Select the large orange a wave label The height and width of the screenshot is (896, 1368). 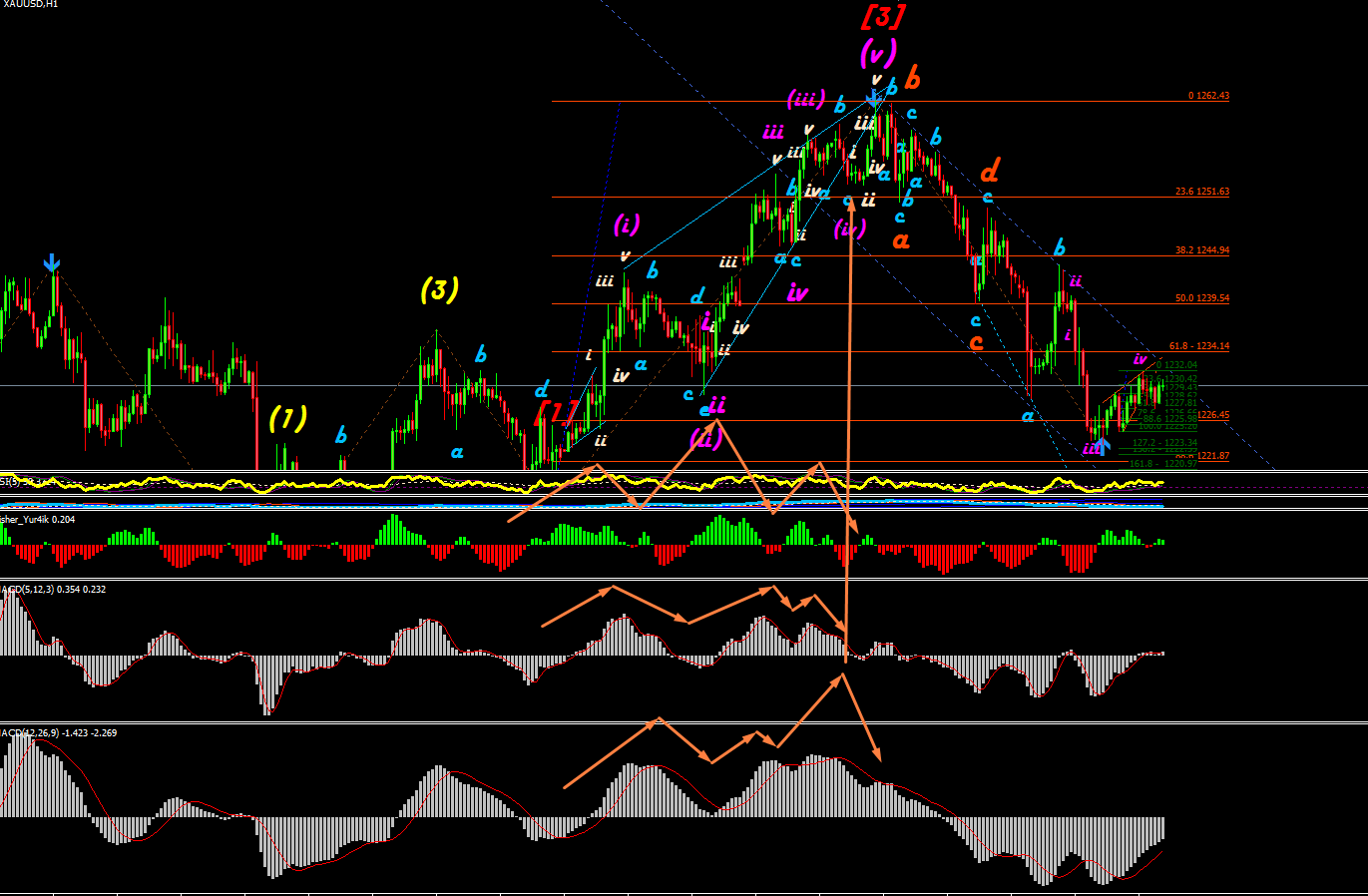click(901, 240)
